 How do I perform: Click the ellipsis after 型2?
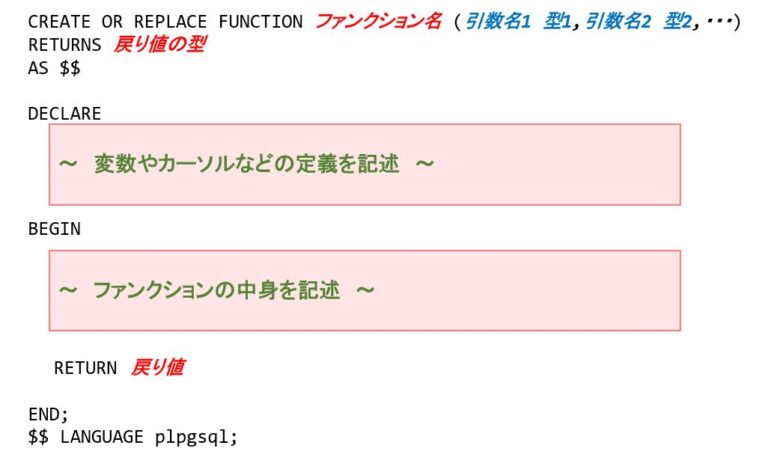click(718, 21)
